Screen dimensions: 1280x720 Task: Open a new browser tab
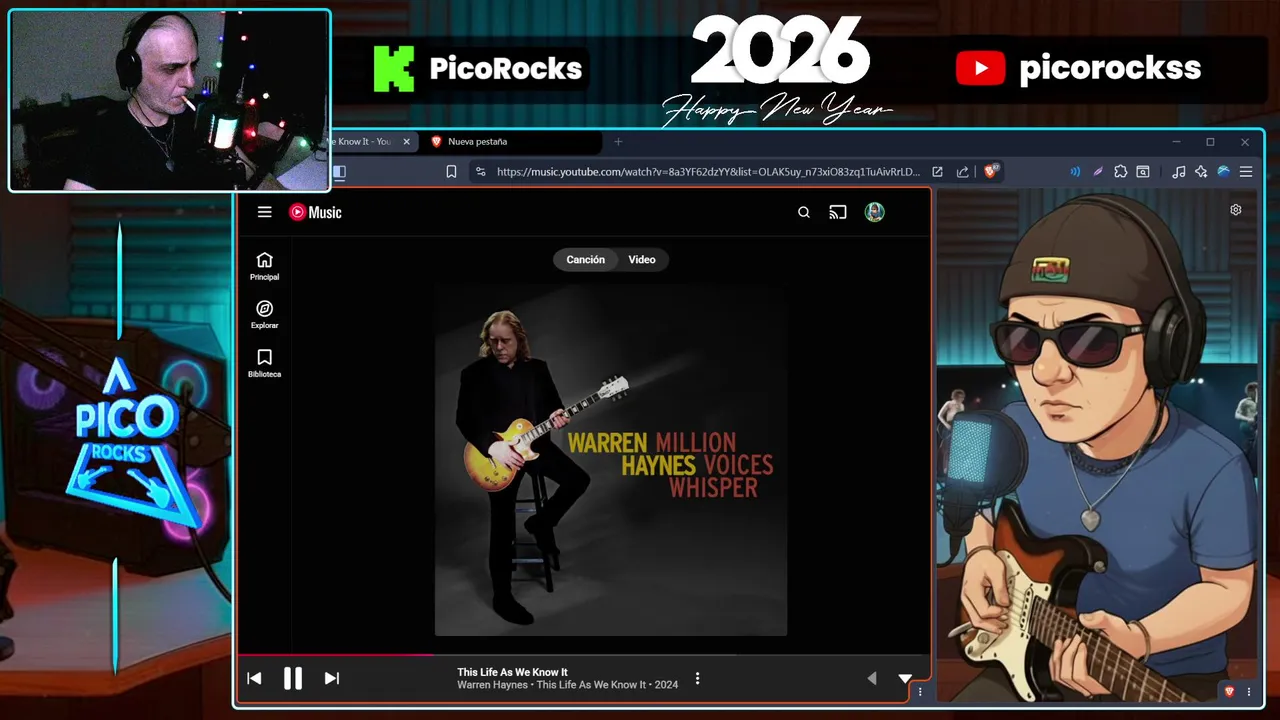[618, 142]
